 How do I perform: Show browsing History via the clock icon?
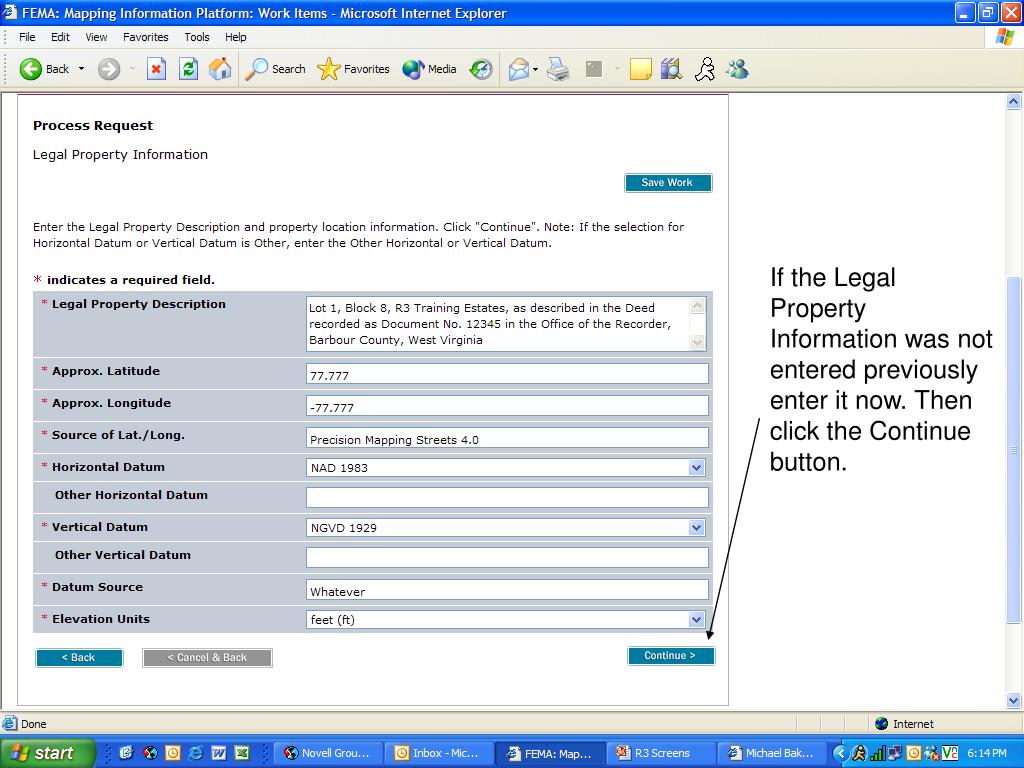(481, 69)
